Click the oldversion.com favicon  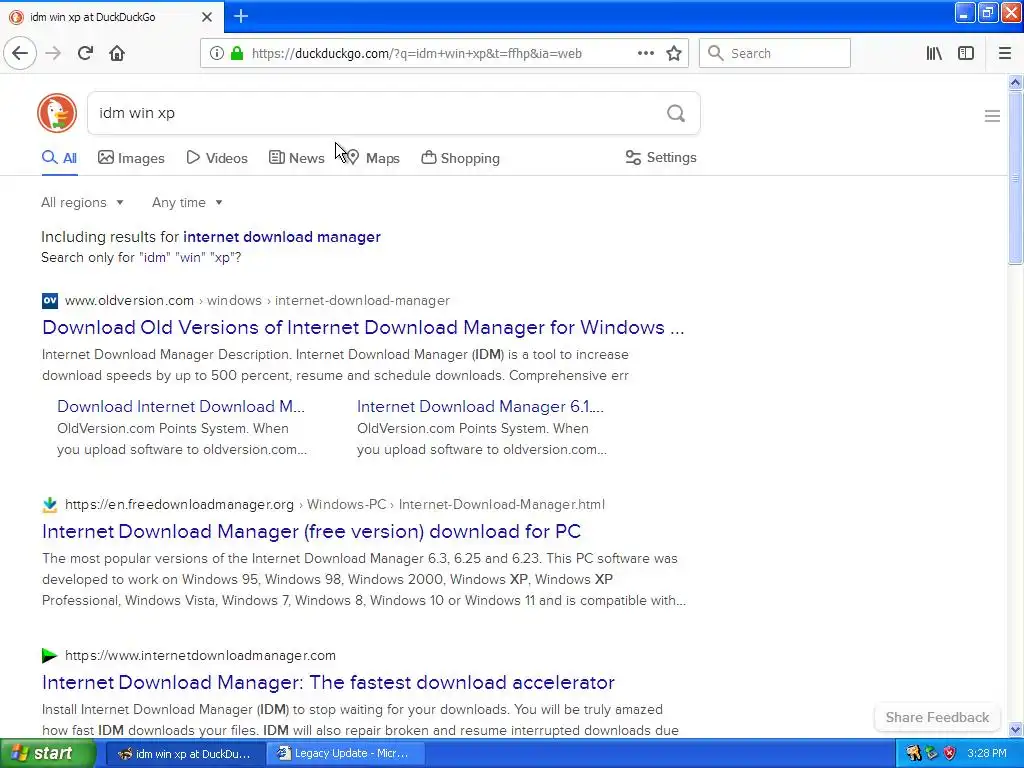click(x=50, y=300)
